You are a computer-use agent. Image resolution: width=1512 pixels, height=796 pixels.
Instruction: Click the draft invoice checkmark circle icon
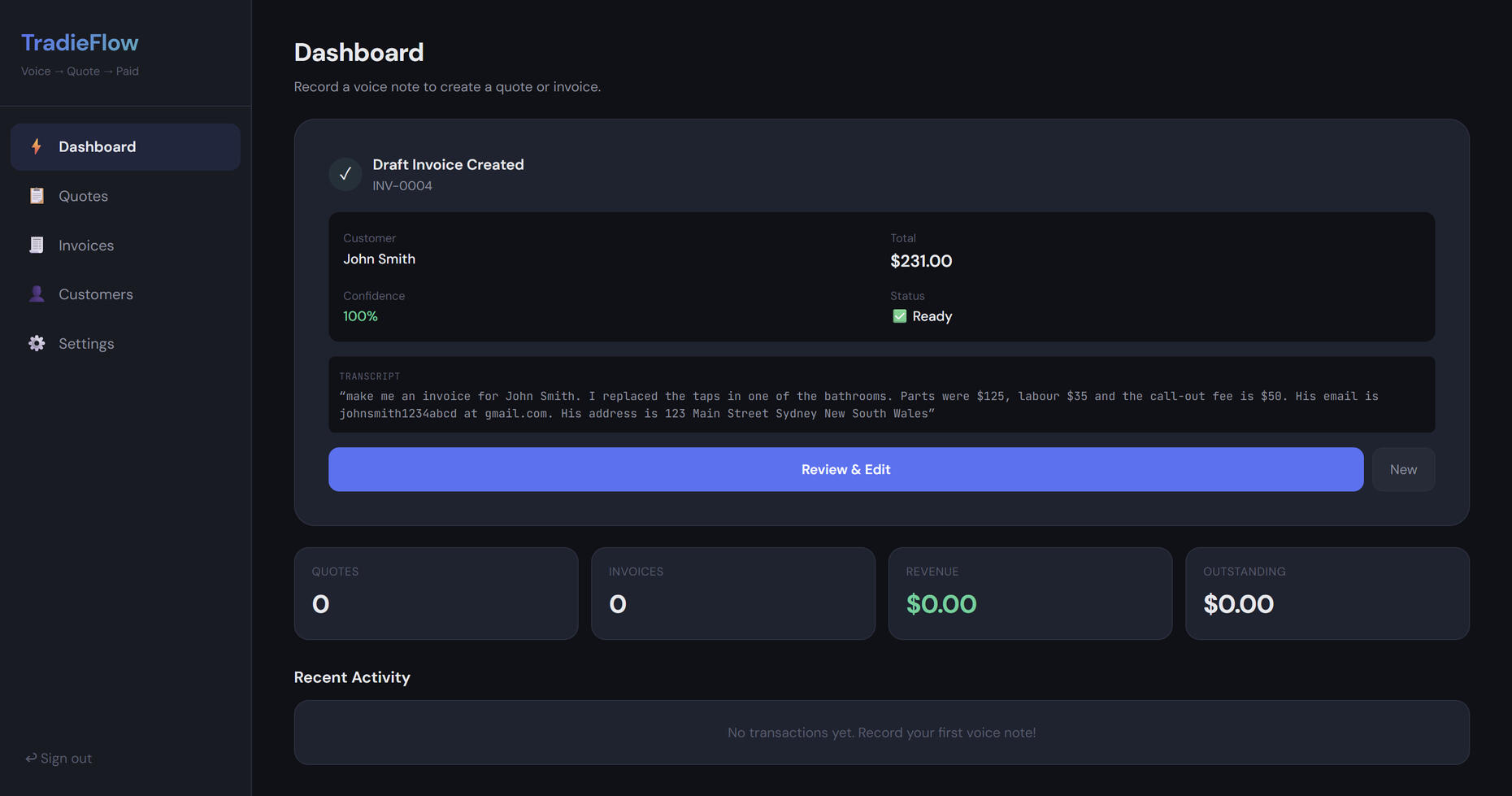(x=345, y=174)
